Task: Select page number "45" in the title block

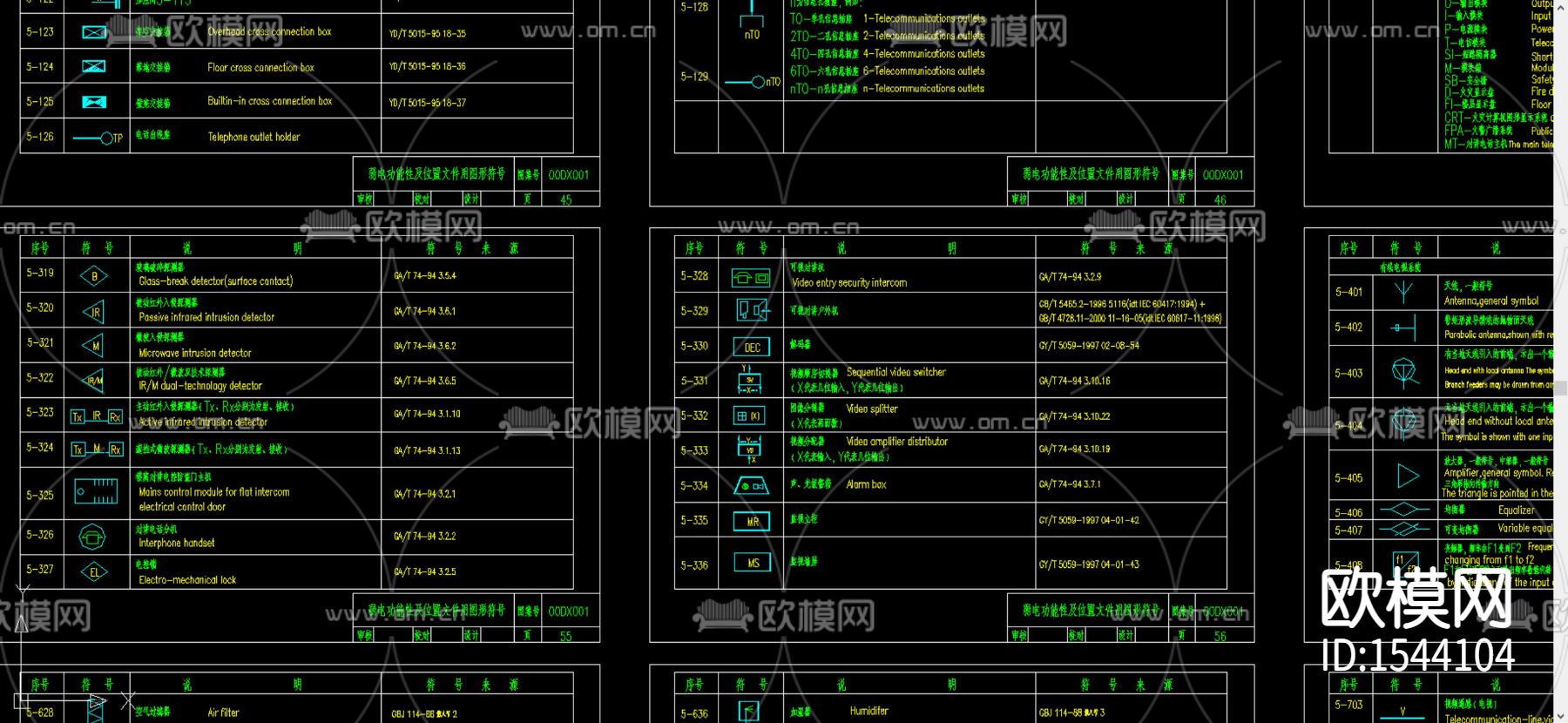Action: coord(566,199)
